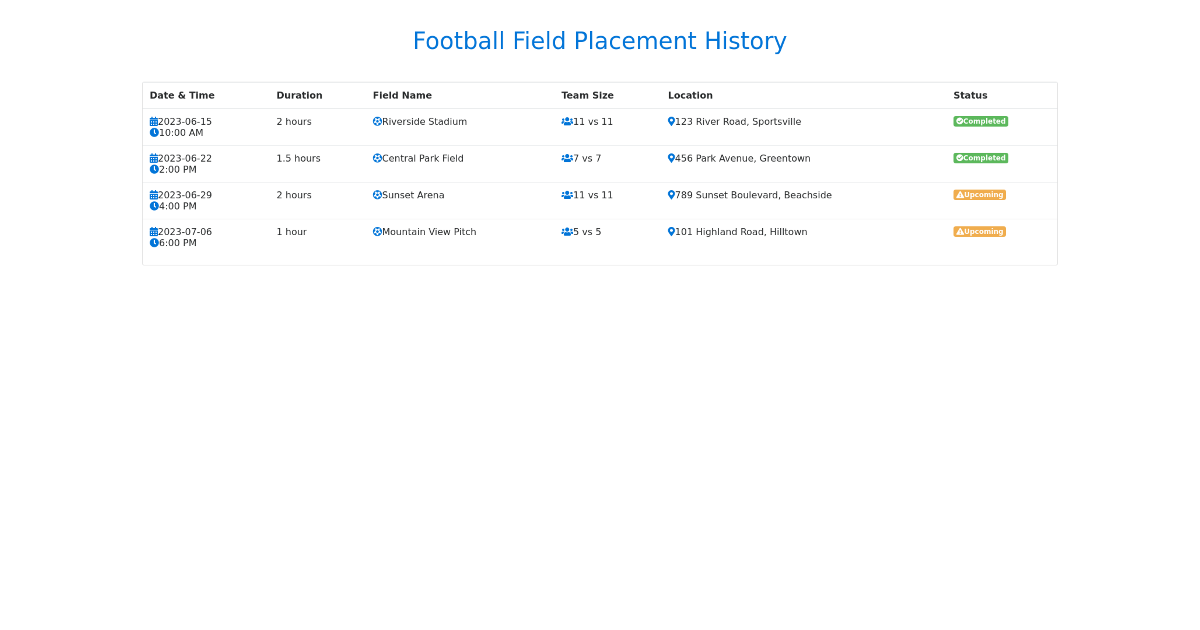
Task: Click the Completed badge for Central Park Field
Action: pos(980,158)
